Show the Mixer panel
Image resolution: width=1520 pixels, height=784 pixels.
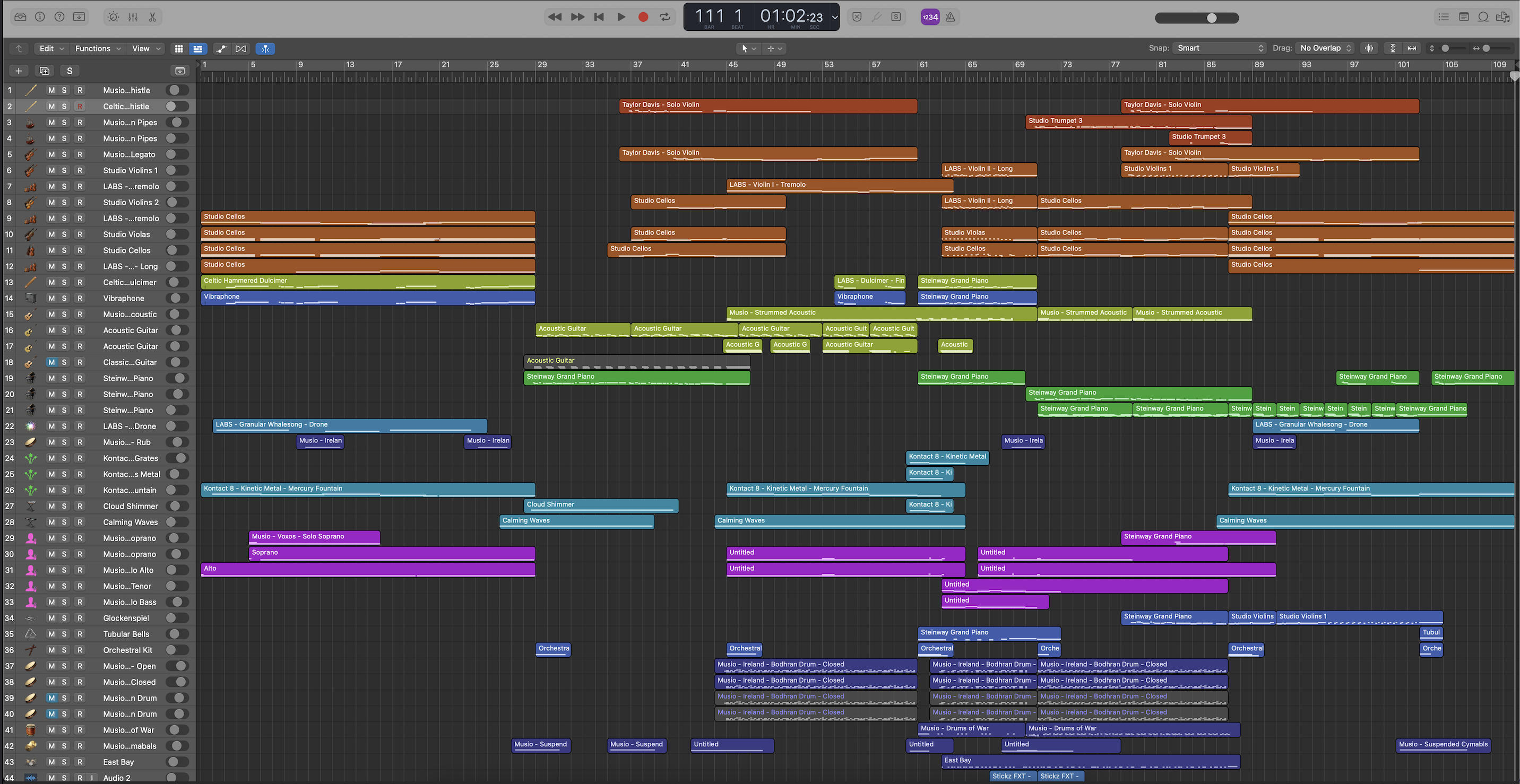[x=133, y=17]
